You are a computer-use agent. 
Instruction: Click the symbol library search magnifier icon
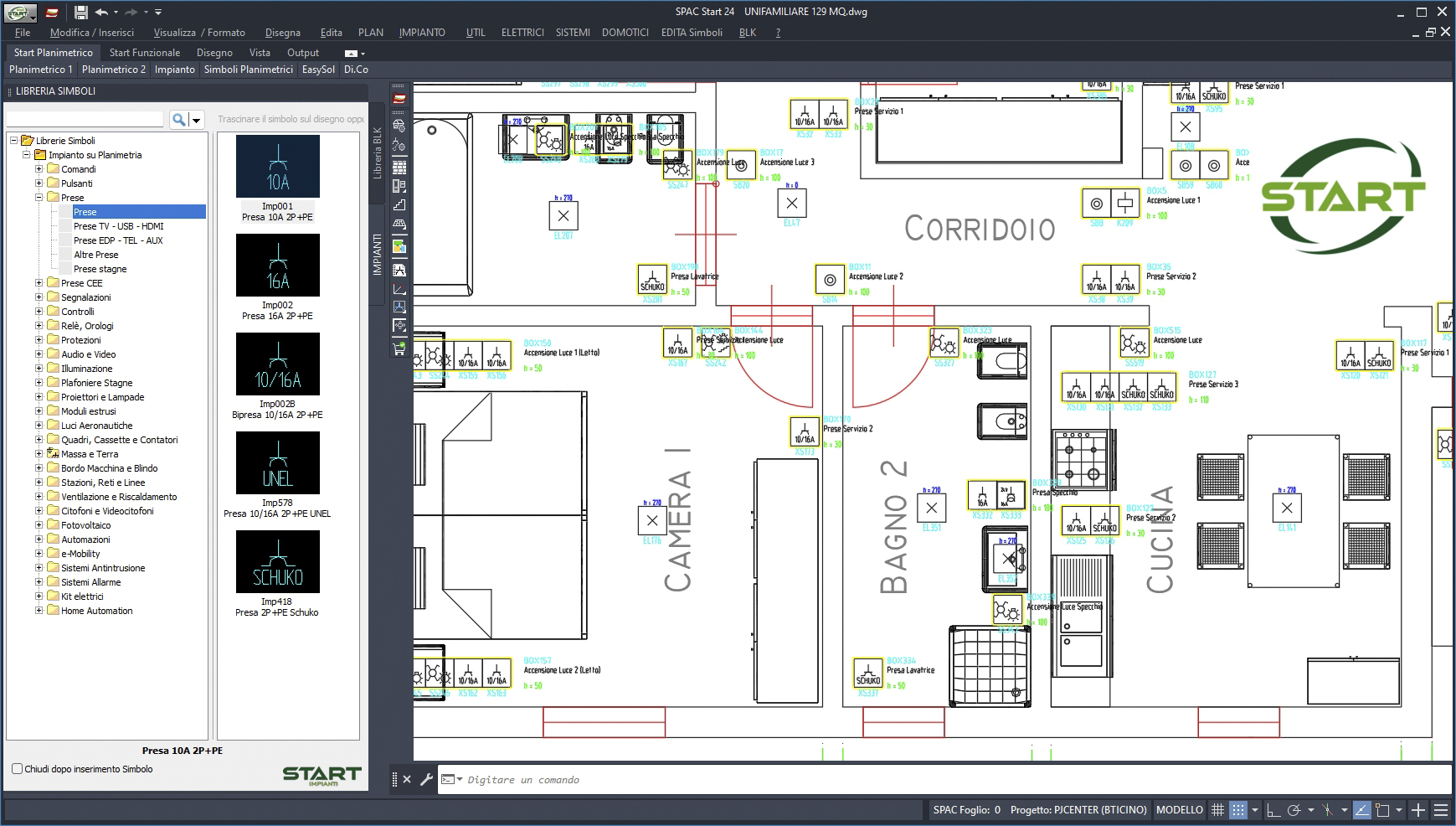177,118
